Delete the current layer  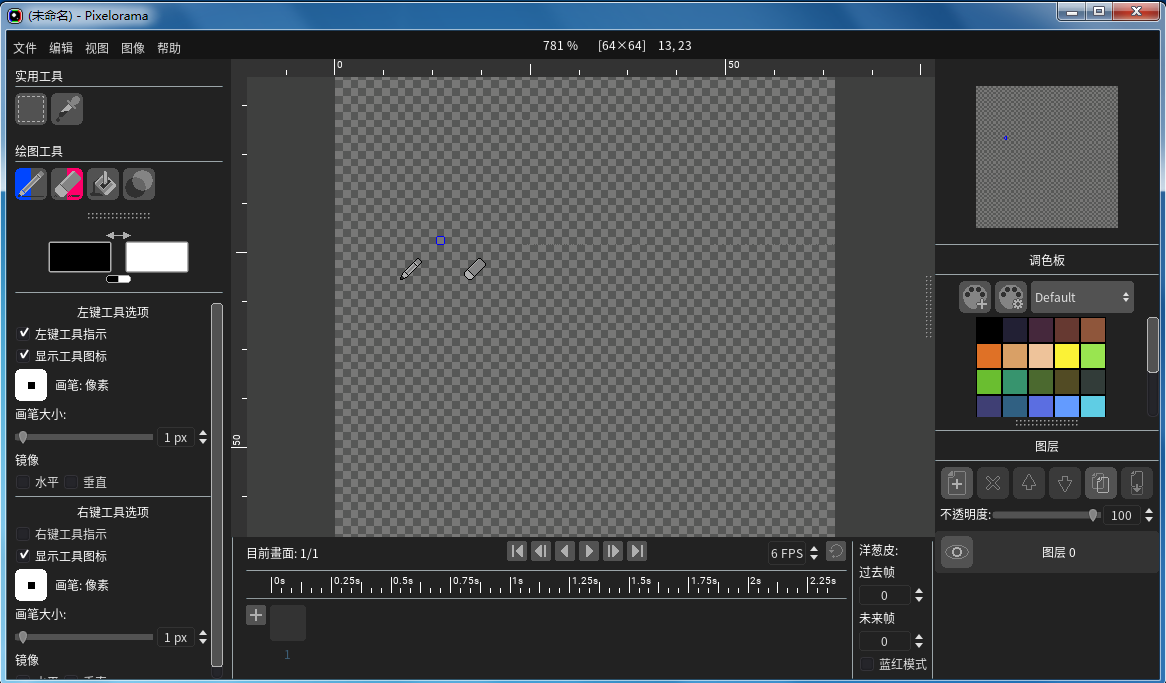pyautogui.click(x=993, y=483)
